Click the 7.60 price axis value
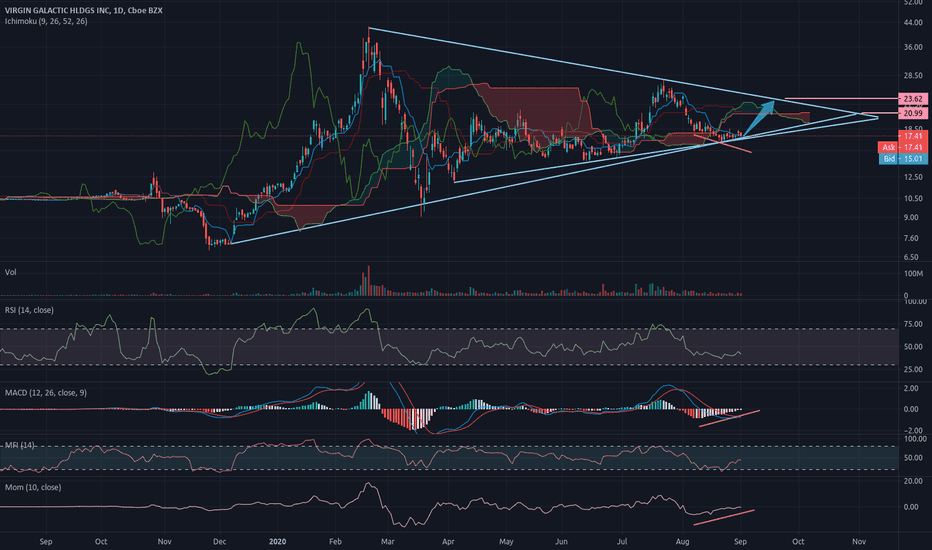Viewport: 932px width, 550px height. pos(911,238)
